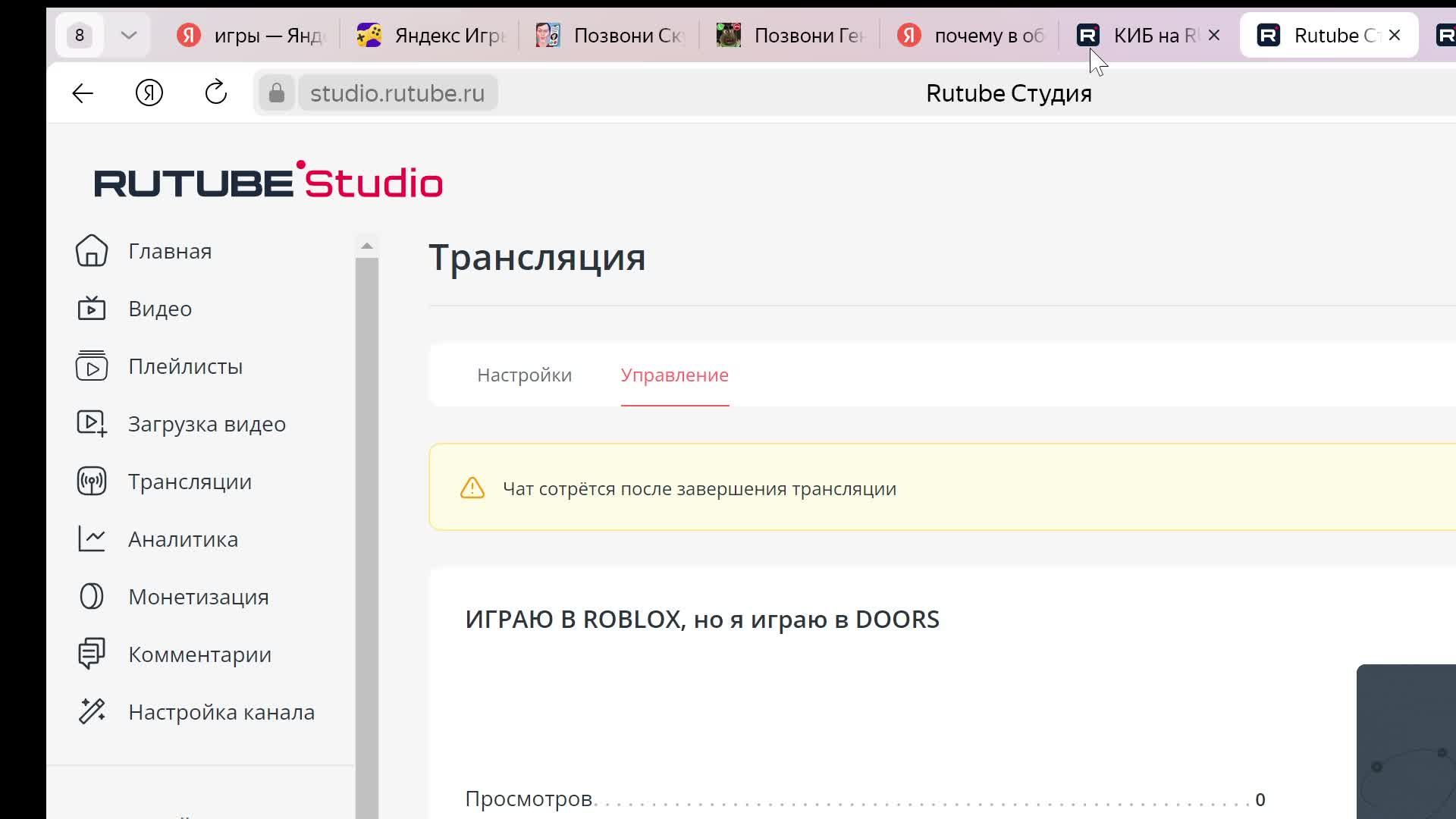Screen dimensions: 1456x819
Task: Open Главная in the sidebar
Action: pyautogui.click(x=170, y=251)
